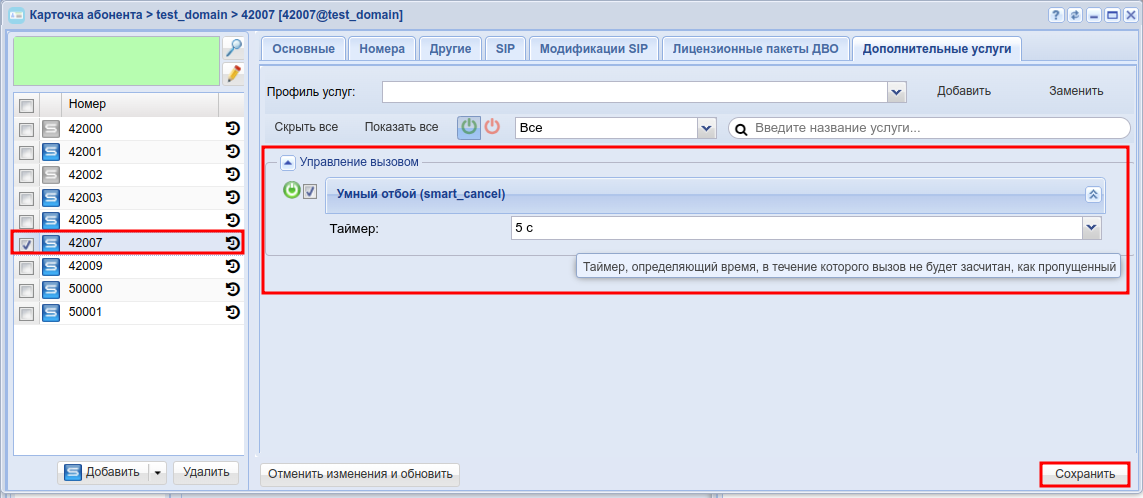
Task: Click SIP subscriber icon of 42003
Action: tap(51, 198)
